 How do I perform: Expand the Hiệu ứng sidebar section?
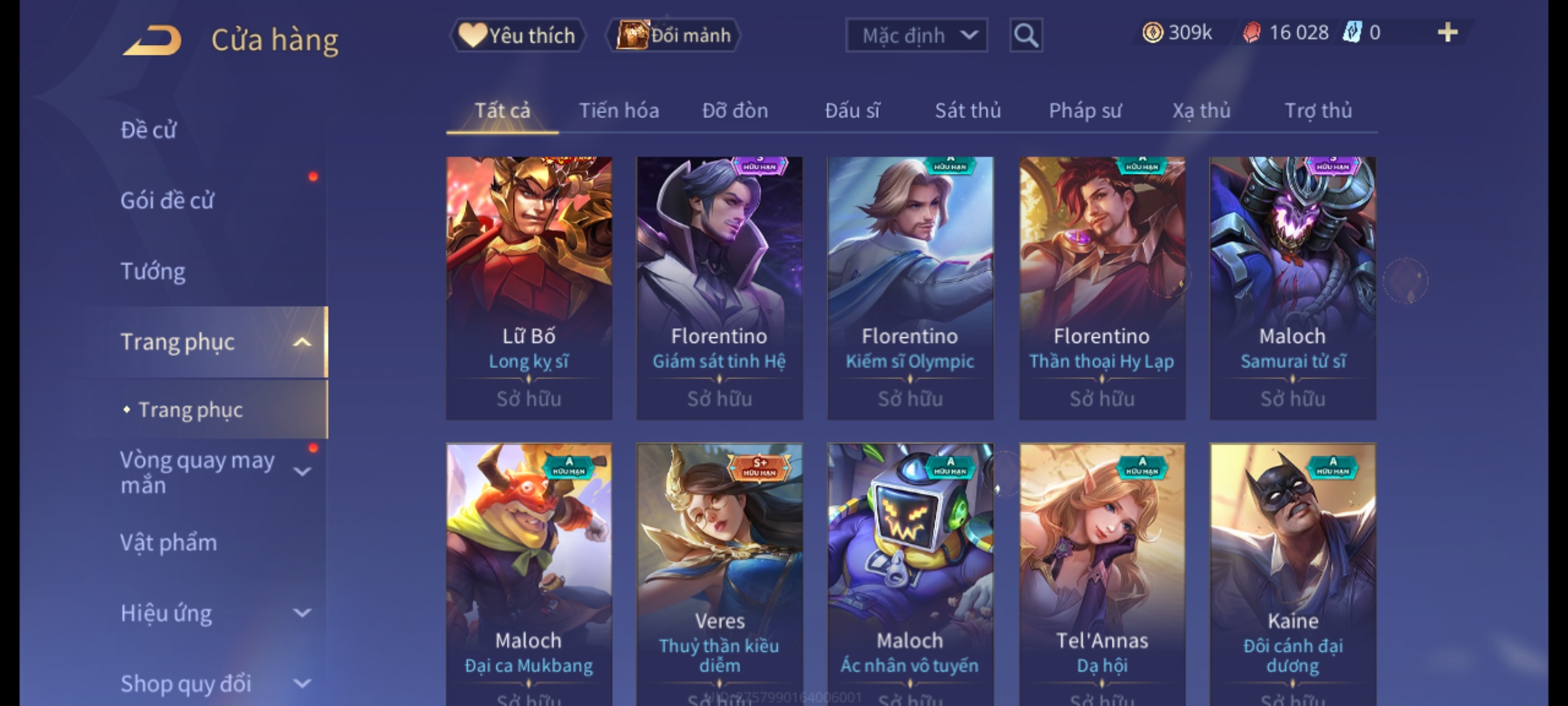click(302, 613)
